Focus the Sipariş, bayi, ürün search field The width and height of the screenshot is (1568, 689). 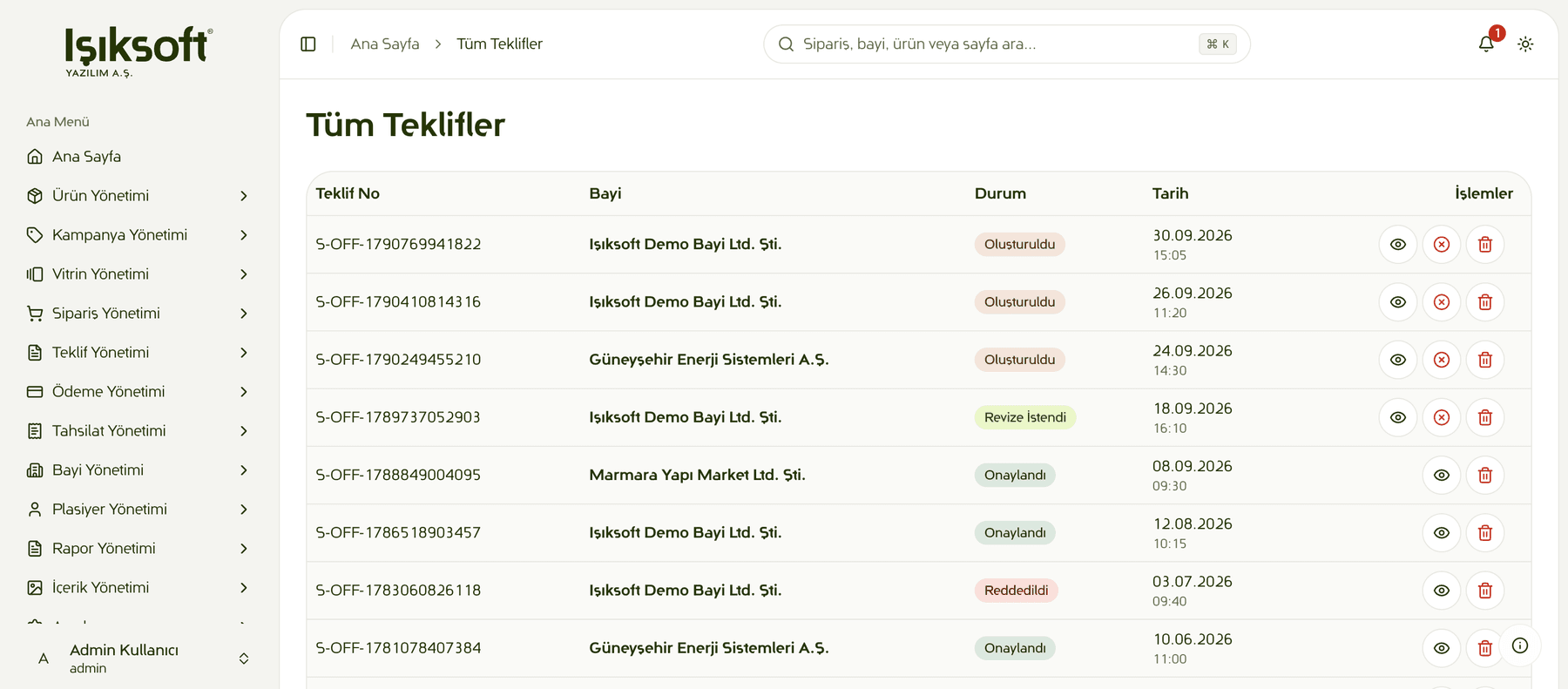tap(1007, 44)
